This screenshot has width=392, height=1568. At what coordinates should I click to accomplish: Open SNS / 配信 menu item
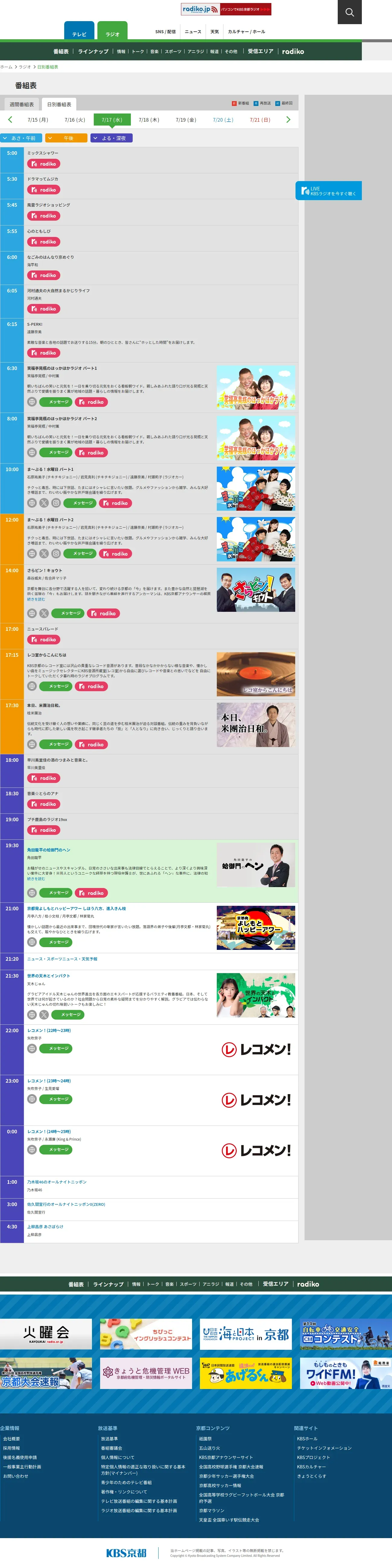[165, 32]
